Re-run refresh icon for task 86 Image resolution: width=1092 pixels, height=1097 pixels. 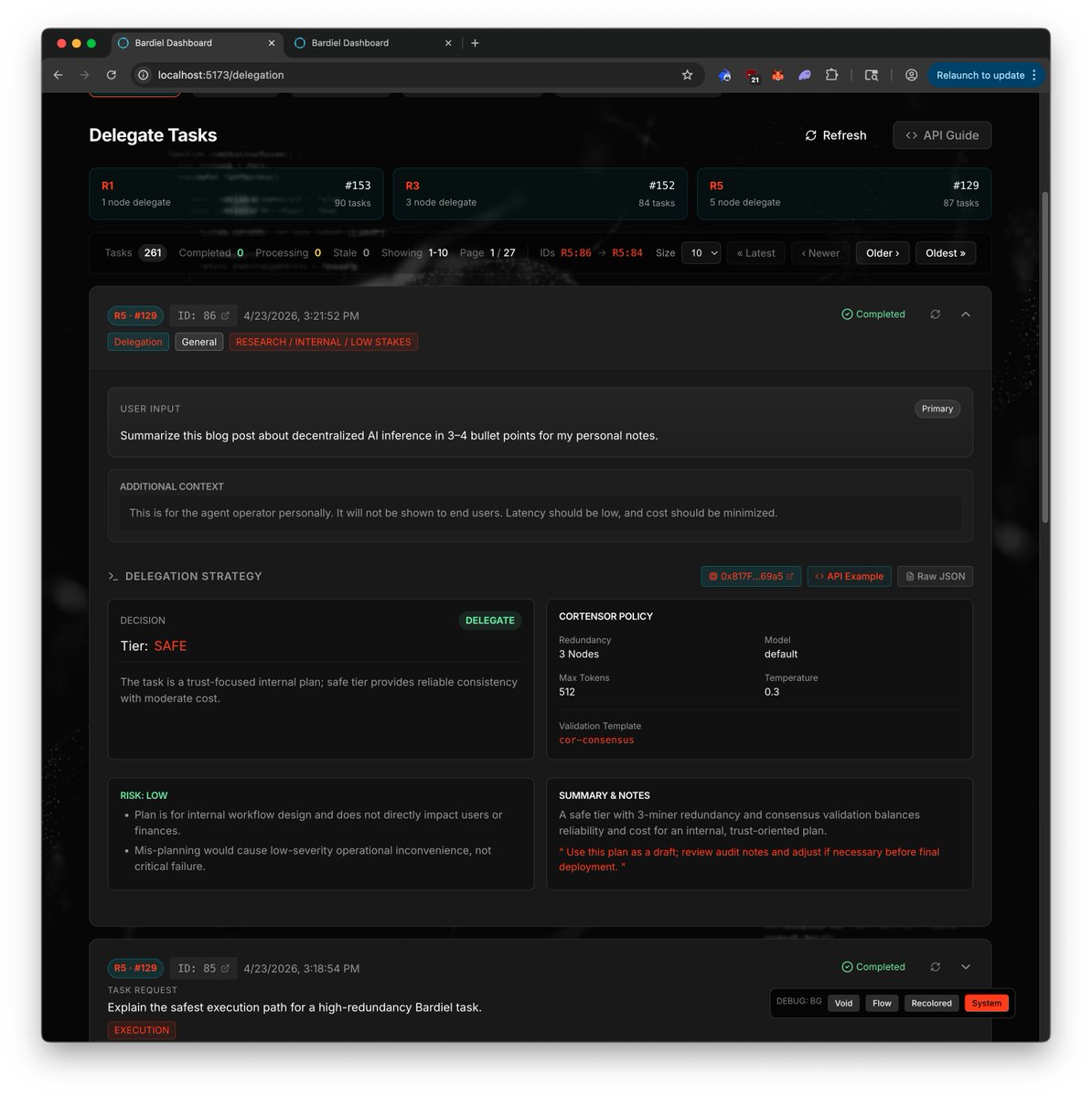coord(935,314)
